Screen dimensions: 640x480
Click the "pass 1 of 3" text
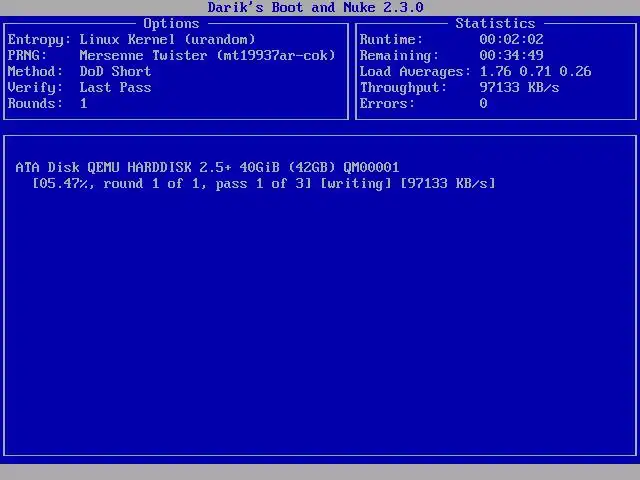tap(260, 183)
